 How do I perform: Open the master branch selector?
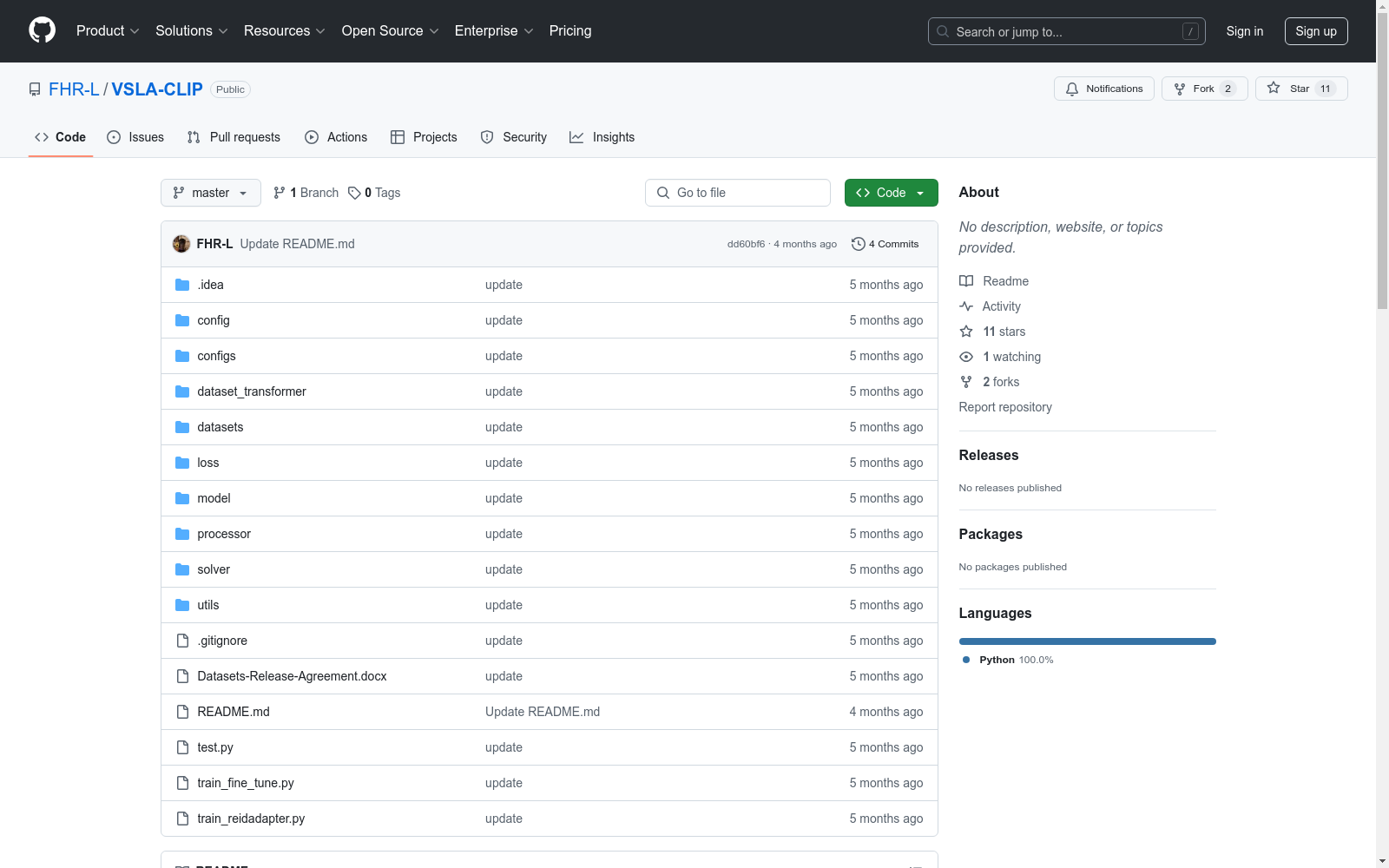click(211, 193)
